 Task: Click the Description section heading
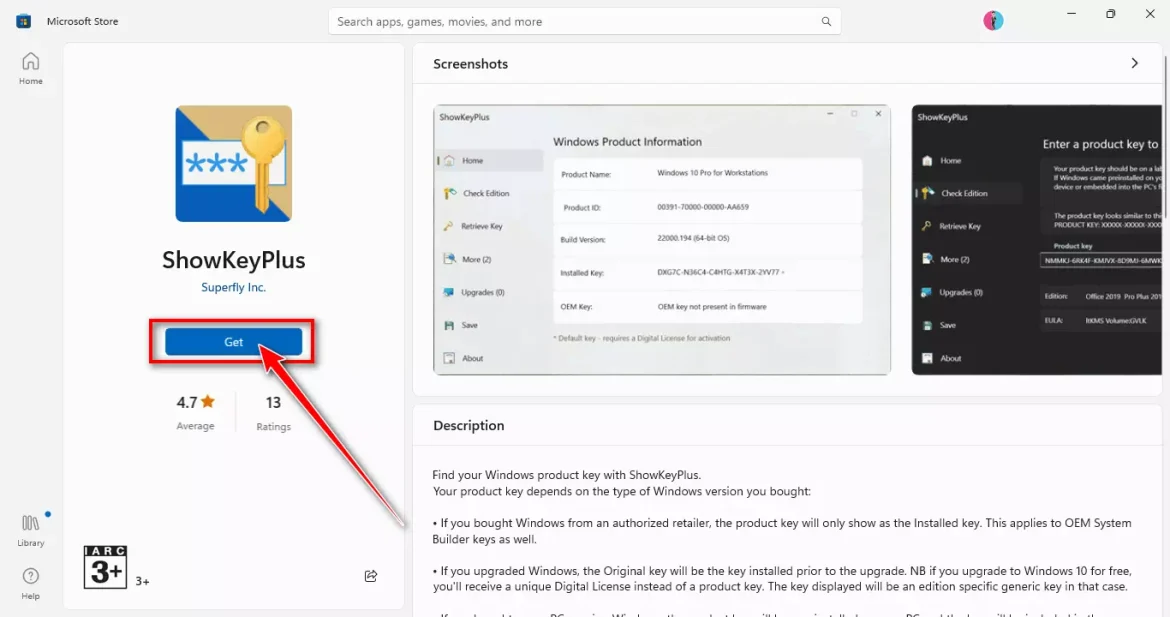pyautogui.click(x=469, y=425)
